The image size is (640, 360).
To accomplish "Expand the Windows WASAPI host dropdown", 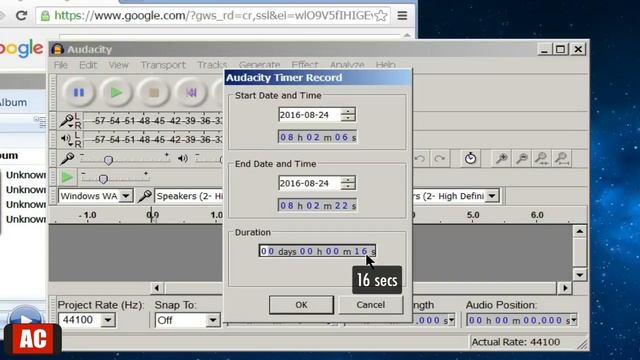I will pos(126,196).
